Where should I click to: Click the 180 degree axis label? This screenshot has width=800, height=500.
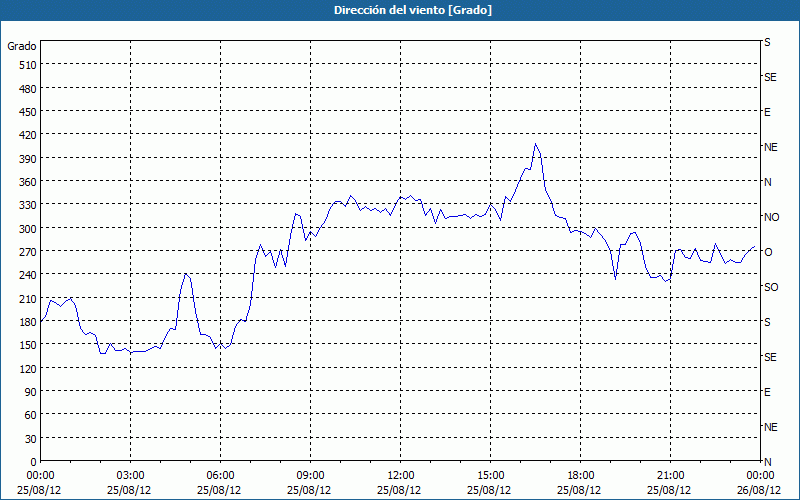pos(28,322)
